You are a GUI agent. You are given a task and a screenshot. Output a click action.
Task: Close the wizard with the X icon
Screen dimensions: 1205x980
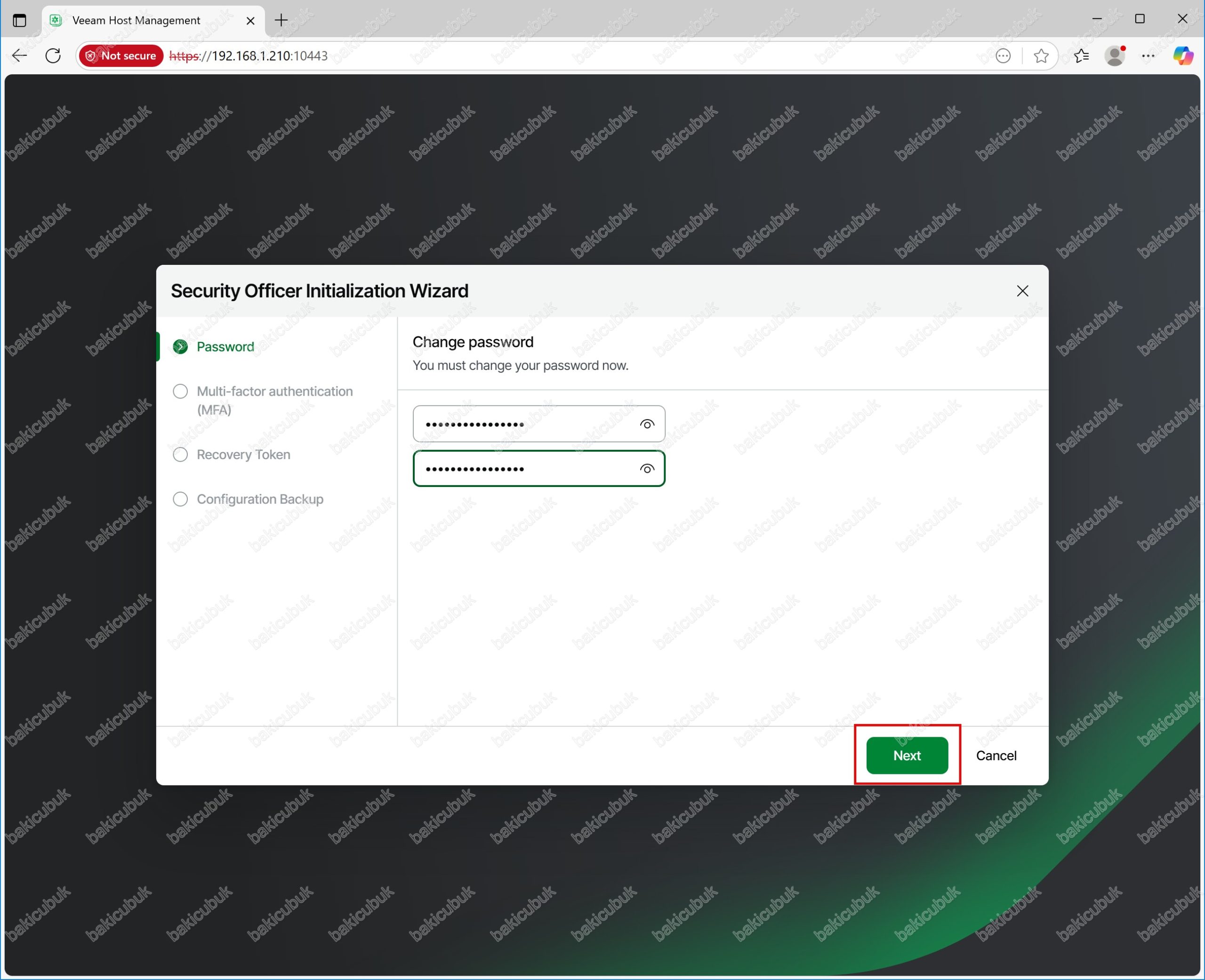[x=1023, y=291]
